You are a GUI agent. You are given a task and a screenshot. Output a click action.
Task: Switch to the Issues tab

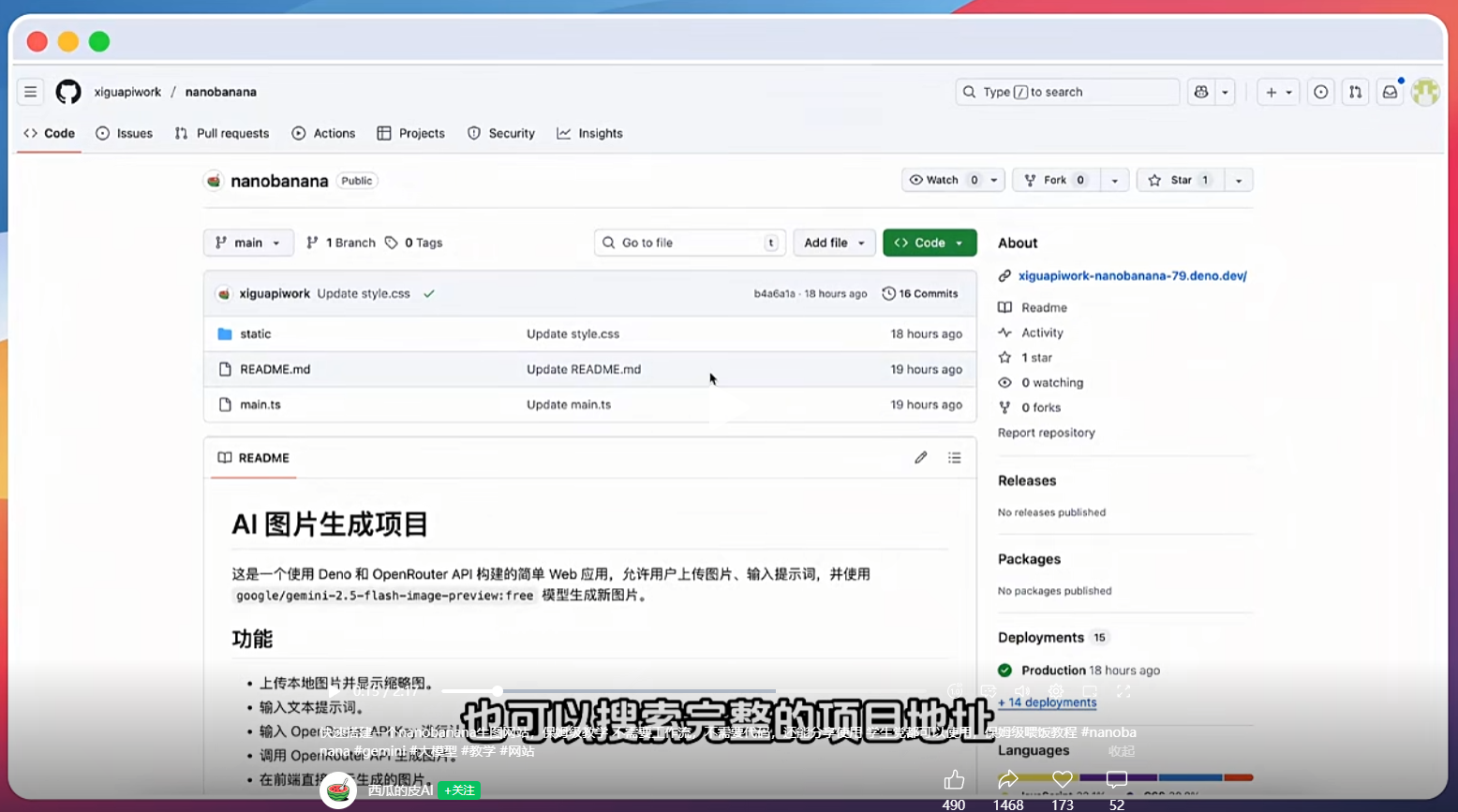coord(125,133)
